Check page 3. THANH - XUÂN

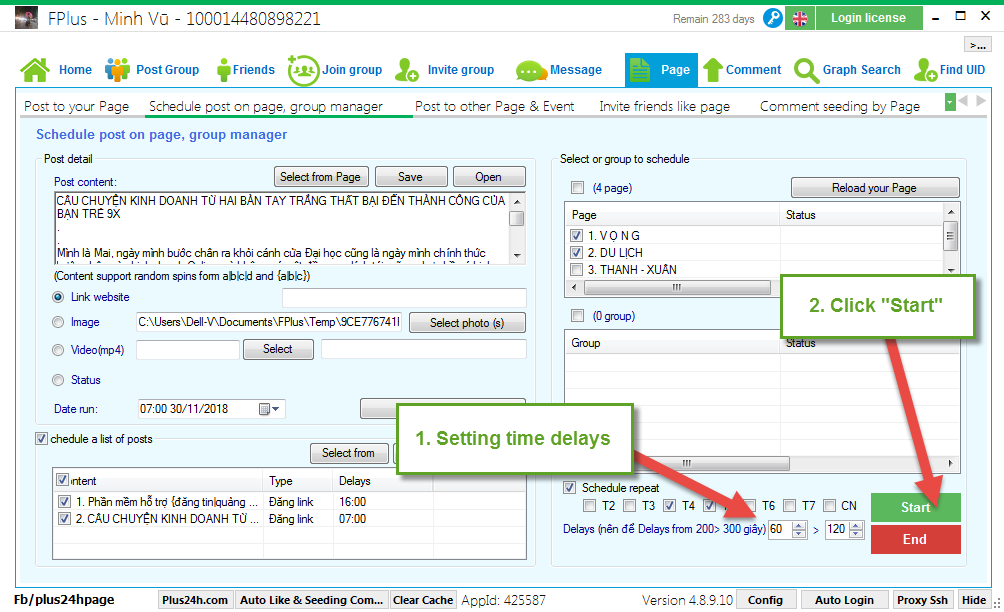tap(577, 270)
